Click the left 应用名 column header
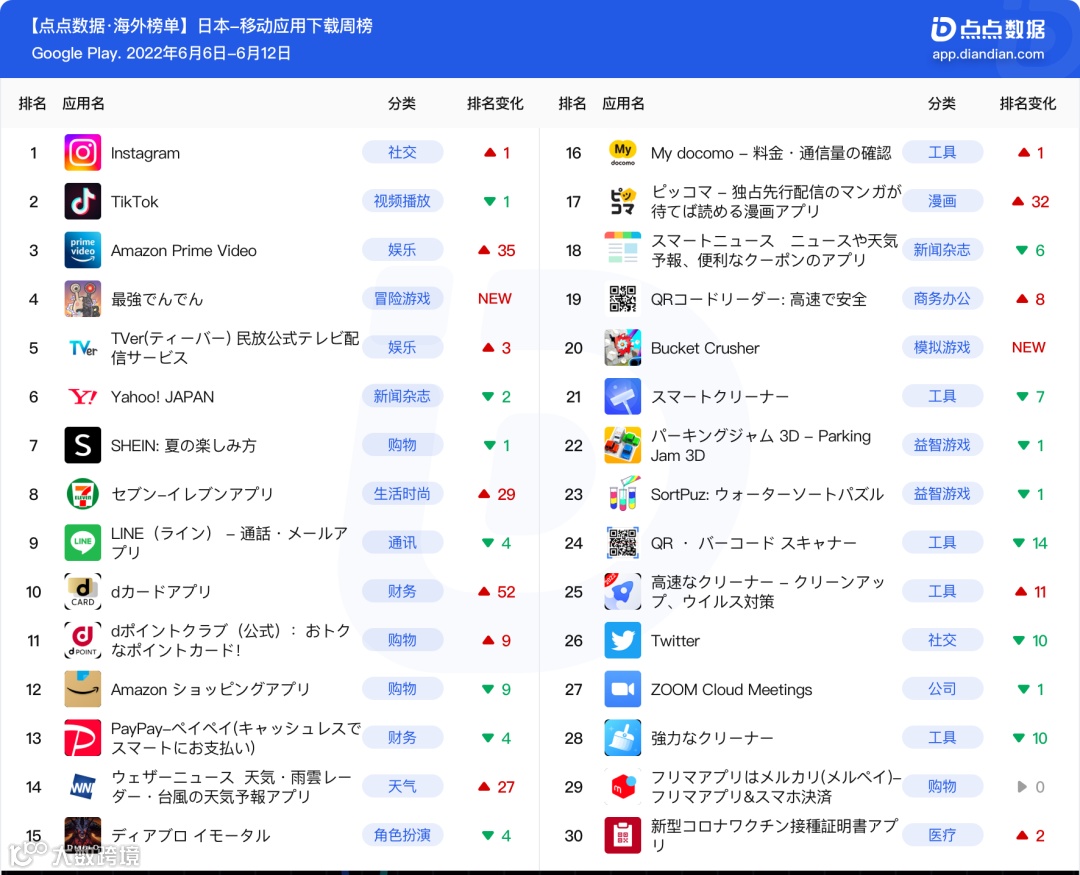This screenshot has height=875, width=1080. point(83,103)
